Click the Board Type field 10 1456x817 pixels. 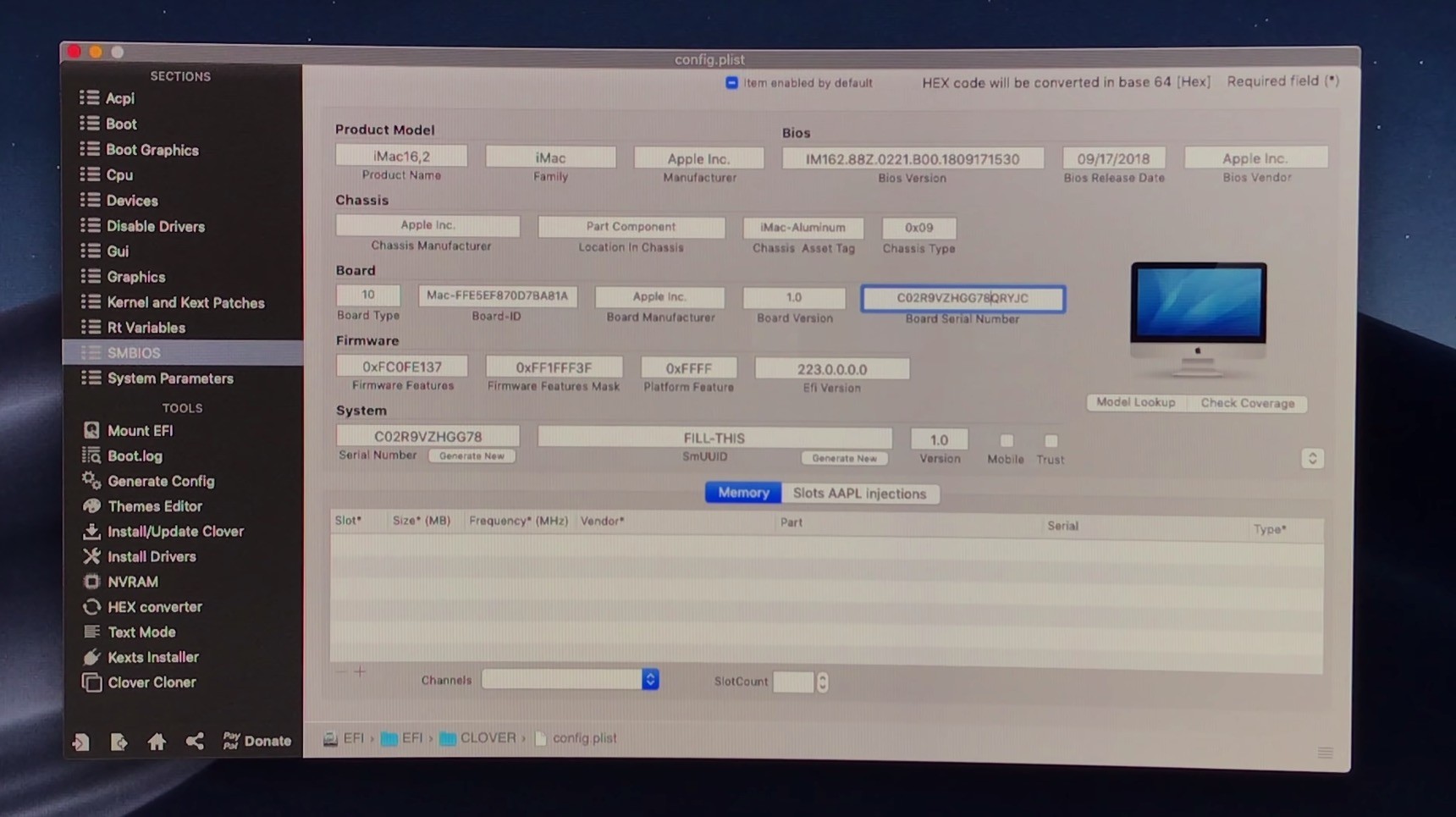[368, 295]
